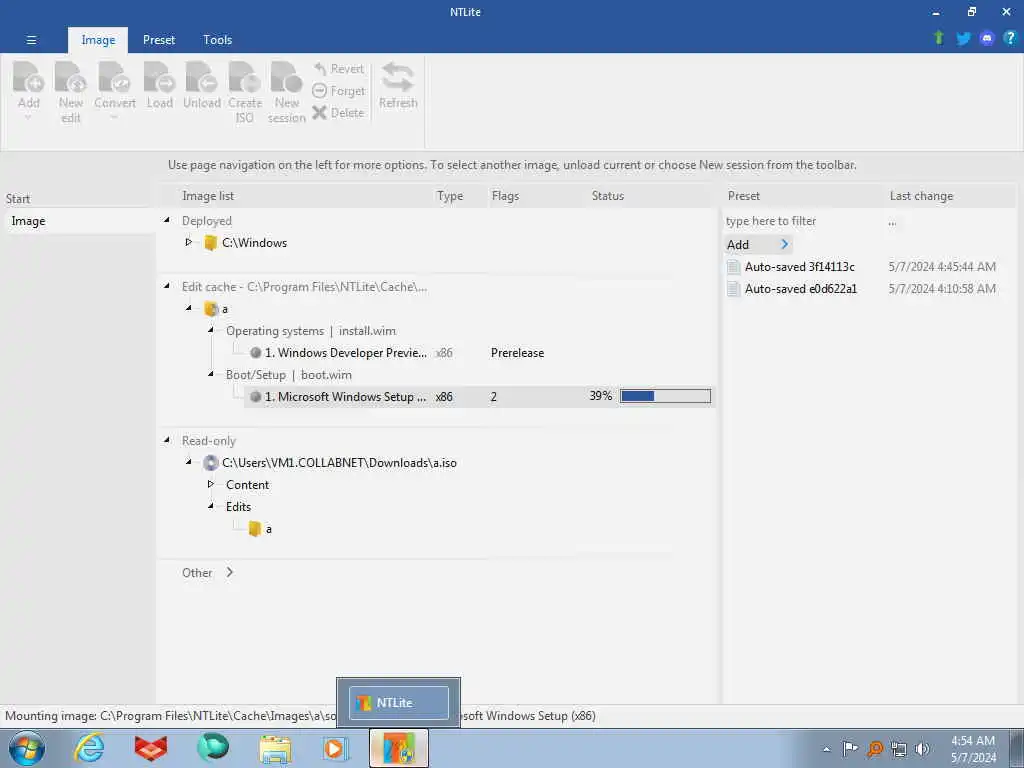This screenshot has width=1024, height=768.
Task: Open the Help question mark icon
Action: coord(1010,38)
